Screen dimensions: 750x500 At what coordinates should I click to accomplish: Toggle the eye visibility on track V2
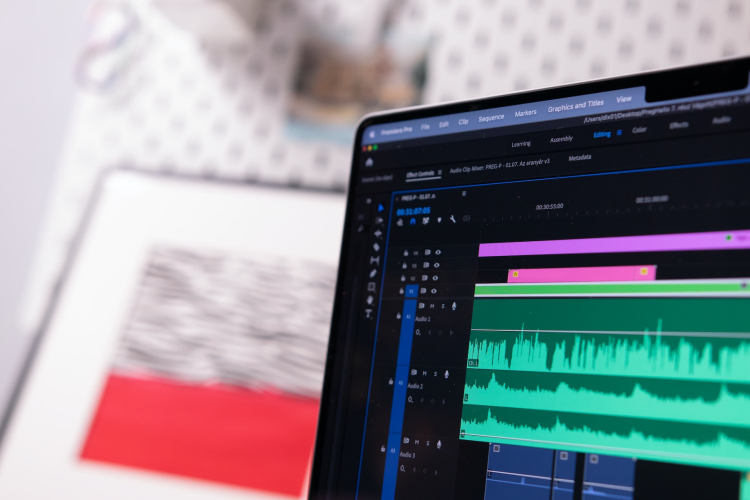[435, 278]
